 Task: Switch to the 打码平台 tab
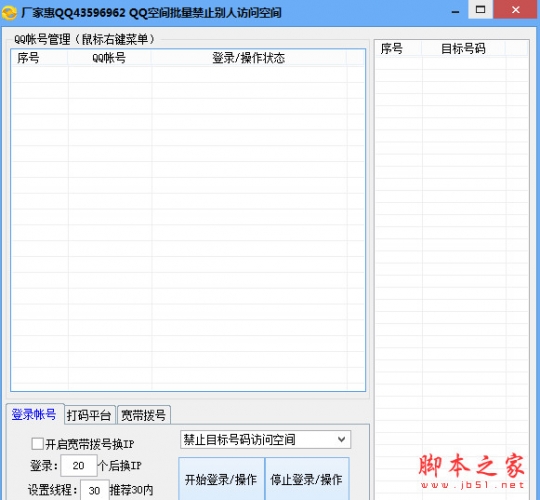89,415
